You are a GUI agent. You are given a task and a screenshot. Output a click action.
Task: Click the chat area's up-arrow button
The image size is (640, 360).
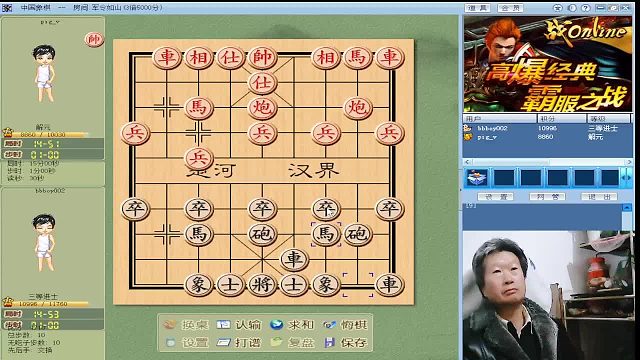coord(627,208)
